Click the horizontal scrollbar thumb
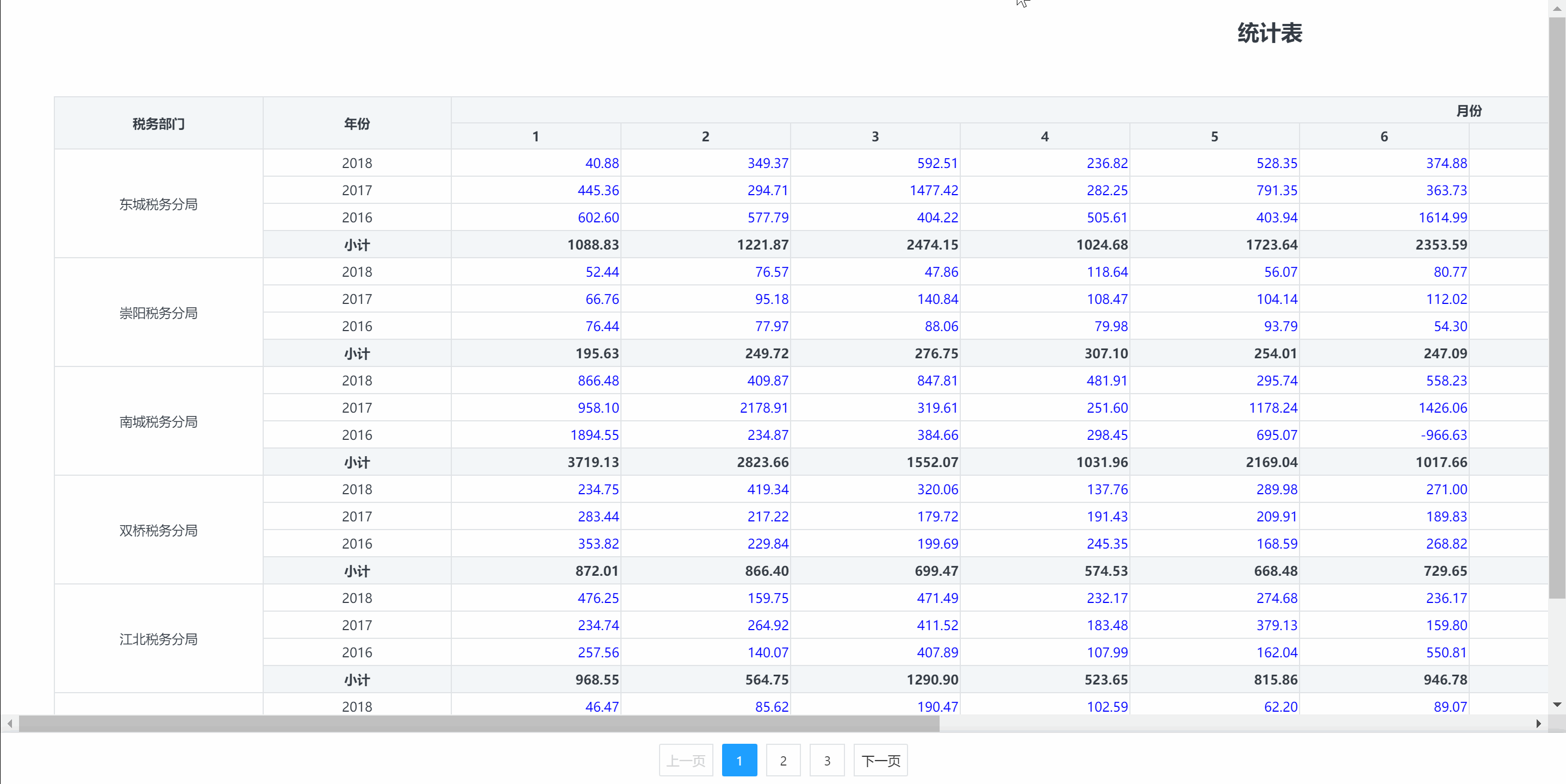The image size is (1566, 784). pos(479,723)
